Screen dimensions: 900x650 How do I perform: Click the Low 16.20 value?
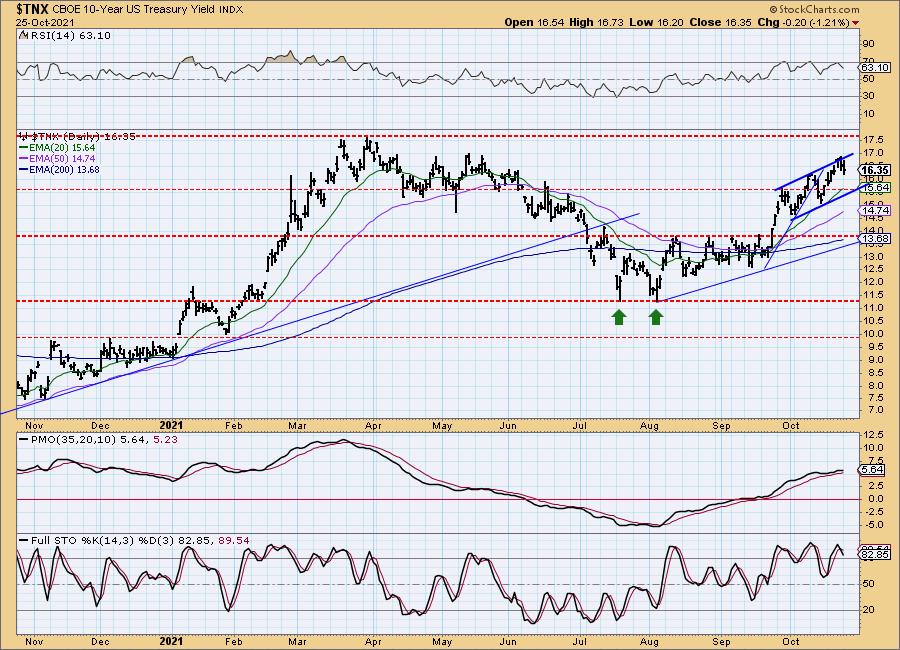pyautogui.click(x=656, y=22)
